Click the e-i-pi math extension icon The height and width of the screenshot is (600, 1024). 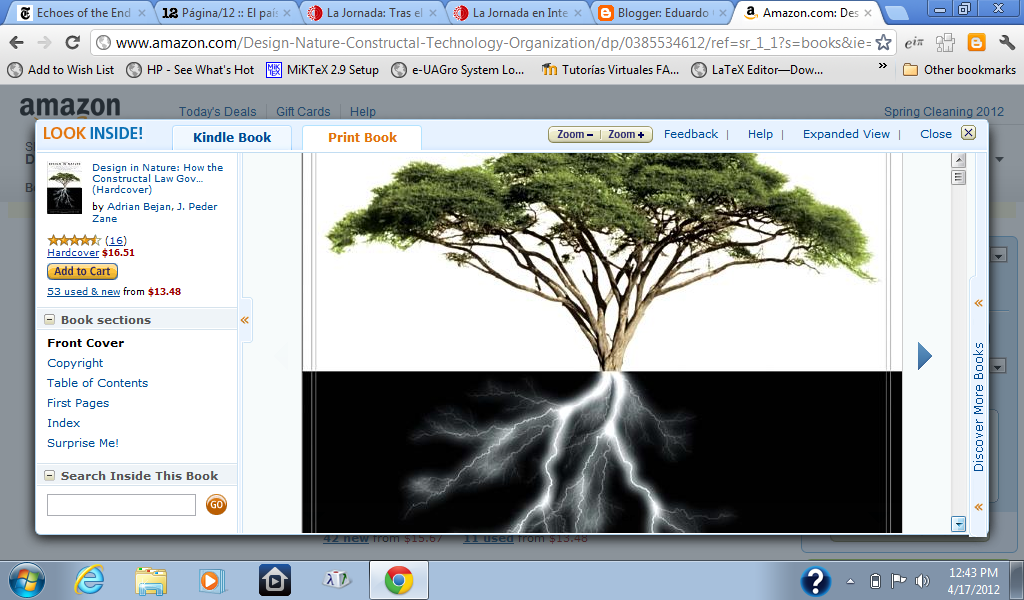click(x=914, y=42)
